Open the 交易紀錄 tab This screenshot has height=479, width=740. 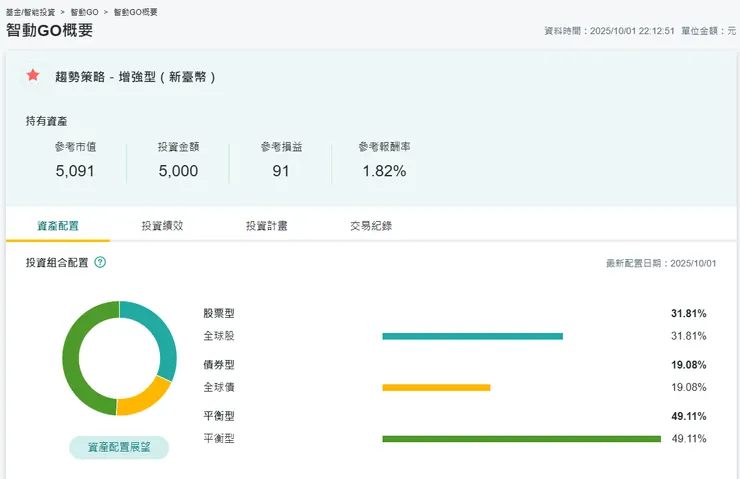pos(371,226)
